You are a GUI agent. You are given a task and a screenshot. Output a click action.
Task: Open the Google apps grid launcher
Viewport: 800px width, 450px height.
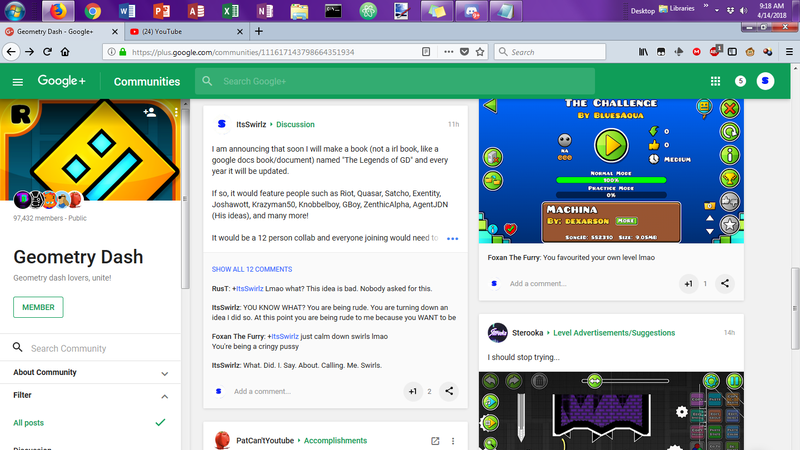pos(715,81)
